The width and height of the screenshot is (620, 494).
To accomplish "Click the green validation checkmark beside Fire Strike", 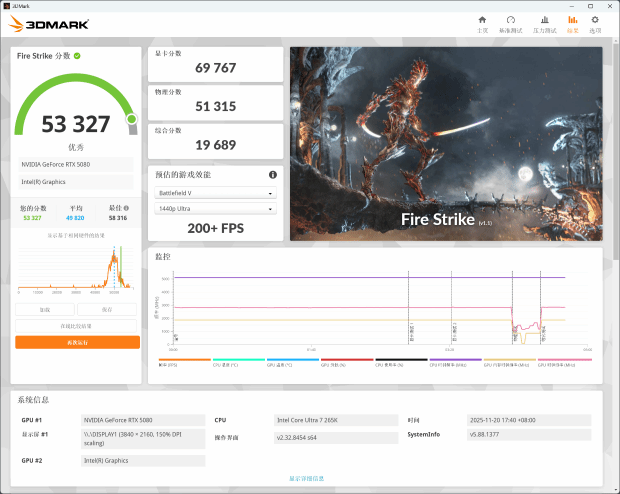I will (x=77, y=56).
